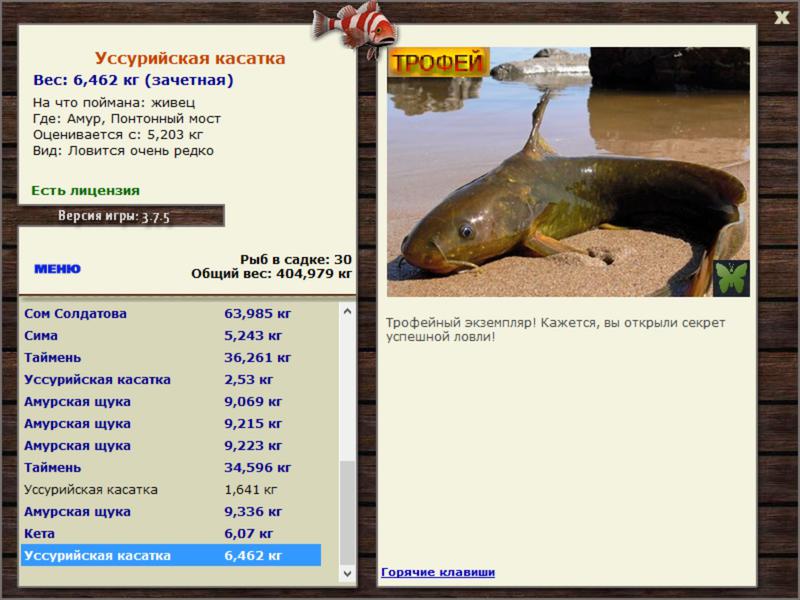Select Амурская щука 9,069 кг entry
This screenshot has height=600, width=800.
pos(171,402)
